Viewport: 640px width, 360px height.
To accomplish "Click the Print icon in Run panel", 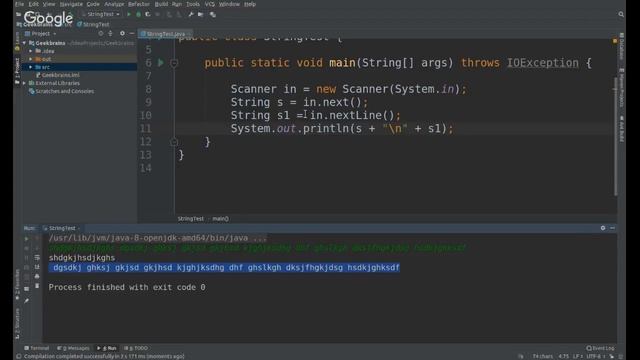I will pos(37,276).
